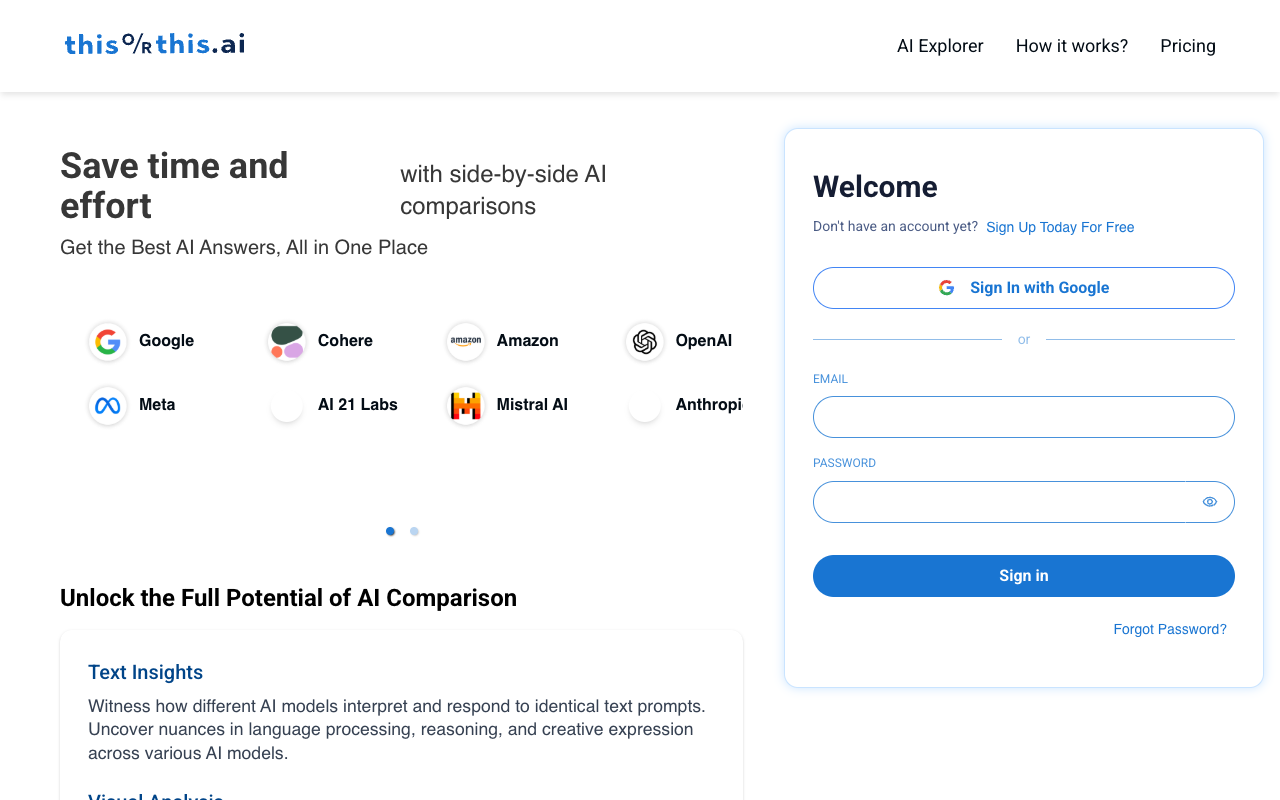Viewport: 1280px width, 800px height.
Task: Select the first carousel slide dot
Action: (390, 531)
